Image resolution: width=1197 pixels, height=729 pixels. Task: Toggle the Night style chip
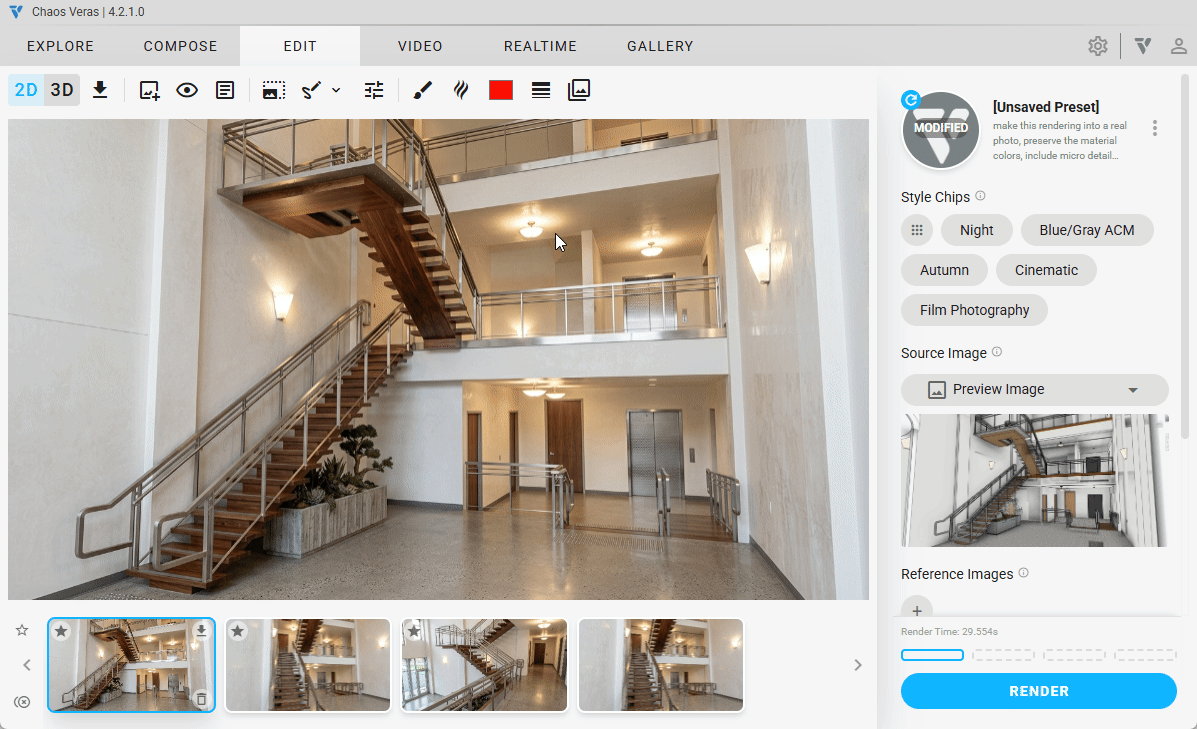976,230
